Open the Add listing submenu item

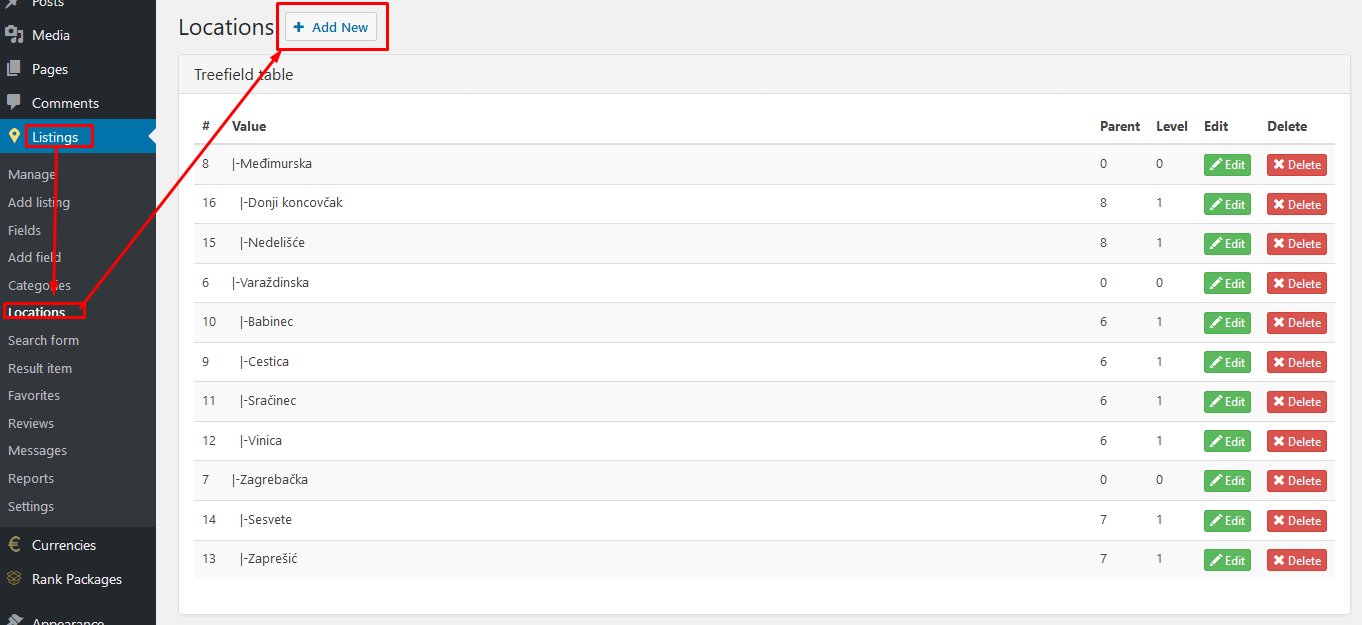[x=39, y=202]
